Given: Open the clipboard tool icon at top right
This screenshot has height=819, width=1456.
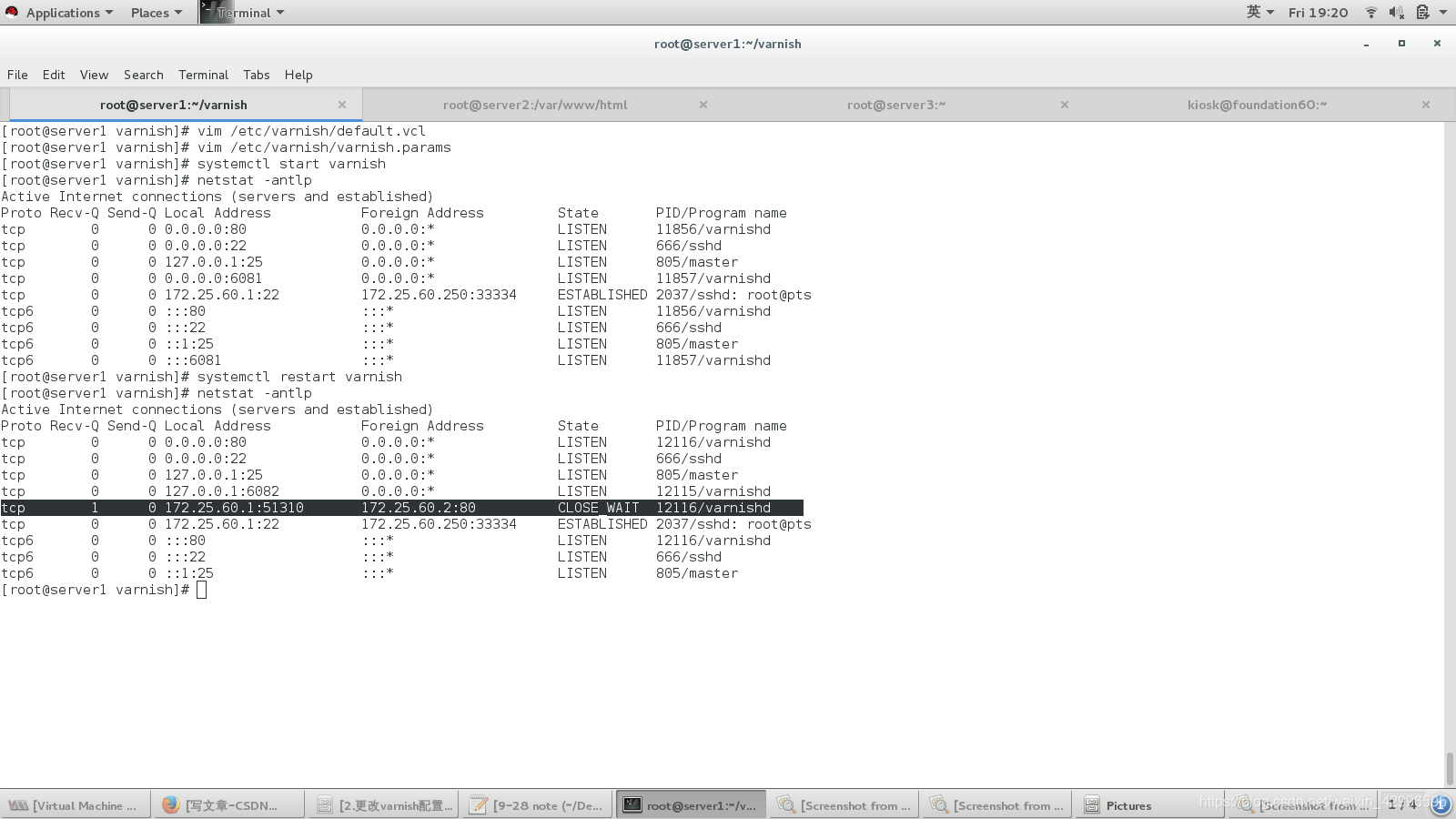Looking at the screenshot, I should click(1421, 12).
